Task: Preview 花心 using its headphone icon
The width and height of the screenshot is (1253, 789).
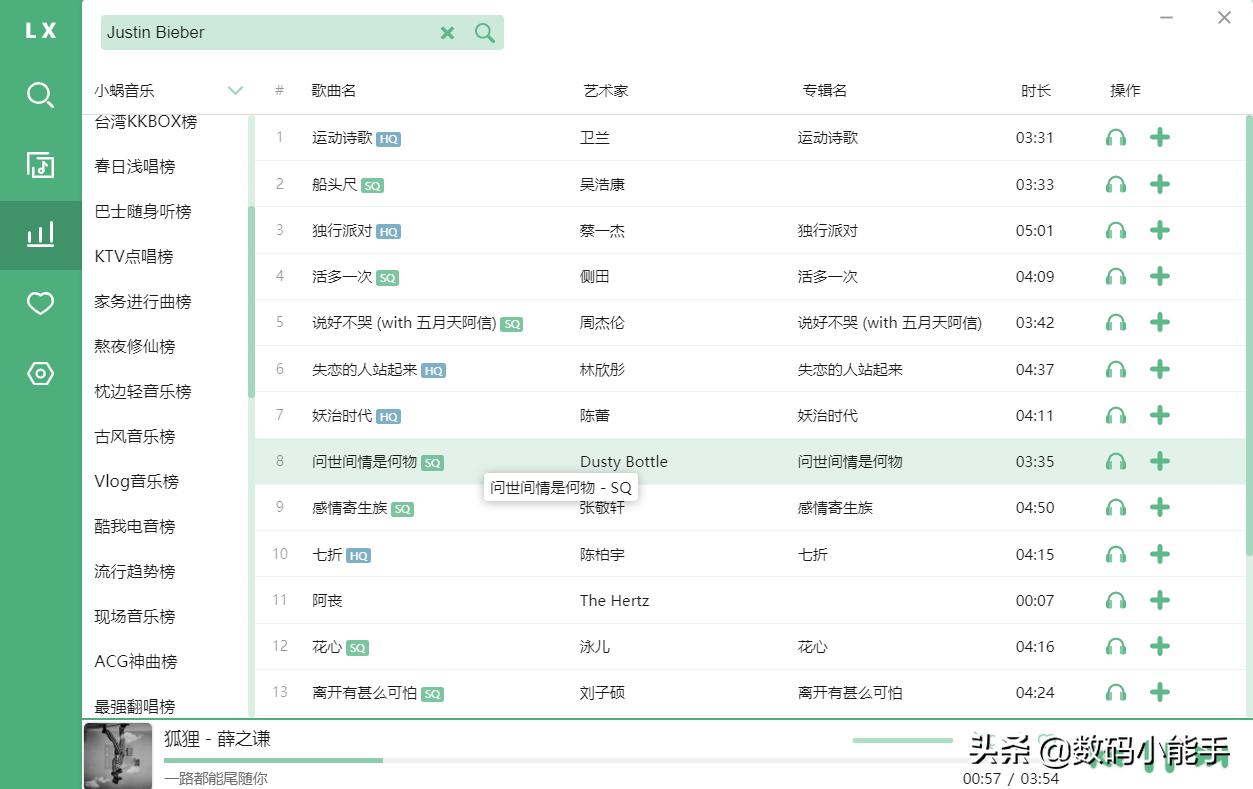Action: tap(1115, 646)
